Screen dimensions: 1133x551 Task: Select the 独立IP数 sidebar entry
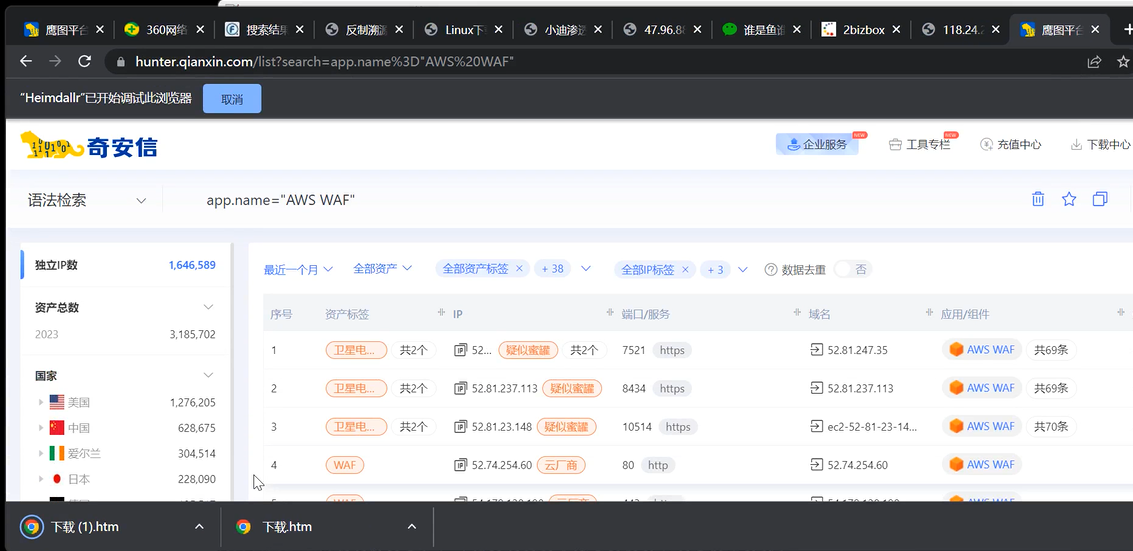[x=125, y=265]
